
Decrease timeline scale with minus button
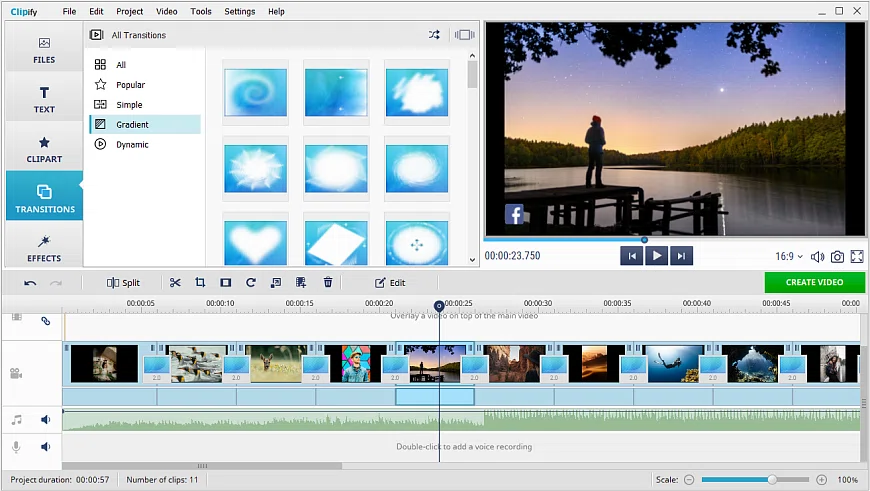tap(689, 480)
